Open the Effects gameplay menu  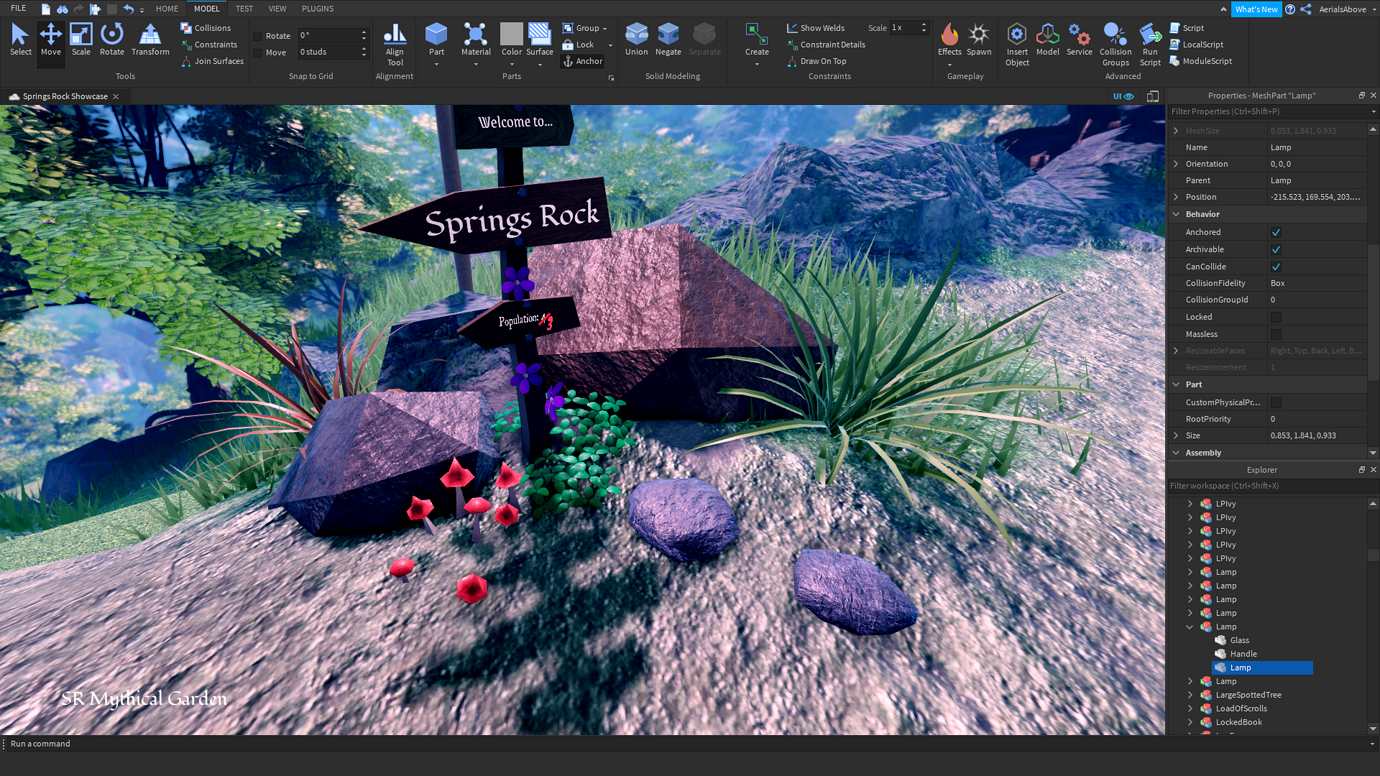tap(949, 40)
